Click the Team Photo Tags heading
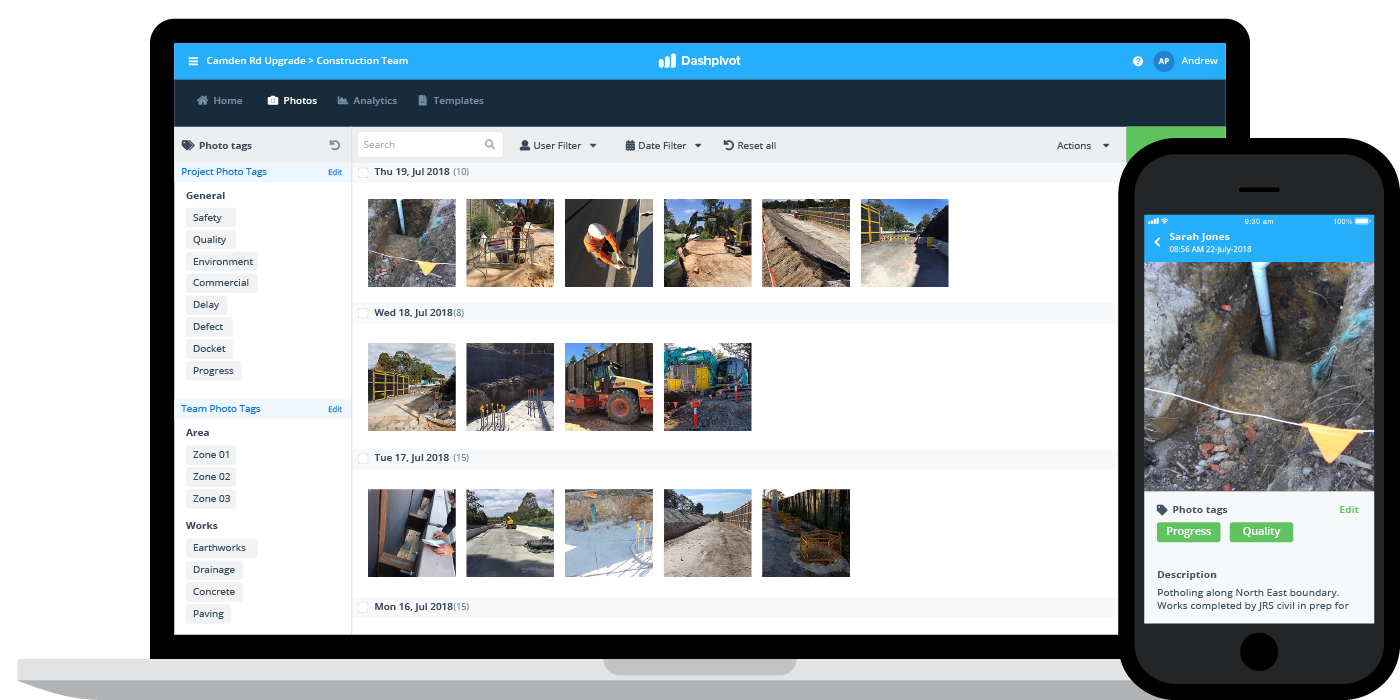This screenshot has height=700, width=1400. tap(221, 409)
